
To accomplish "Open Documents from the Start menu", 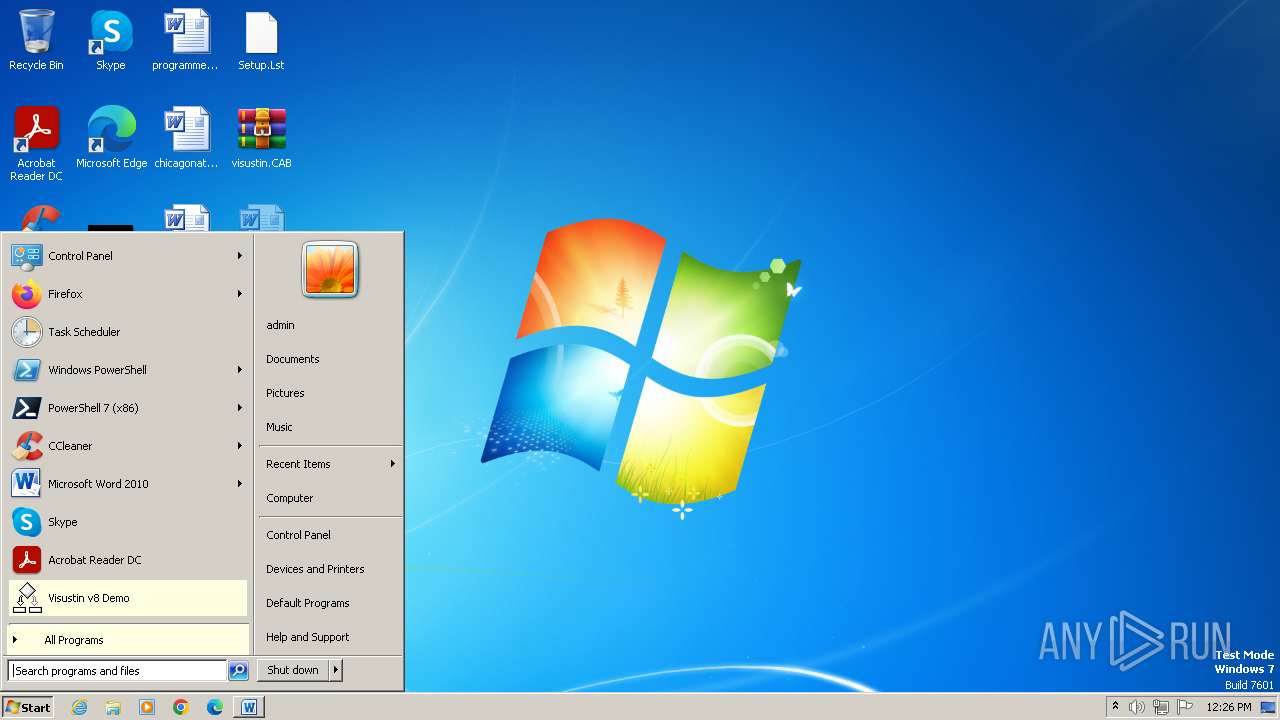I will coord(330,359).
